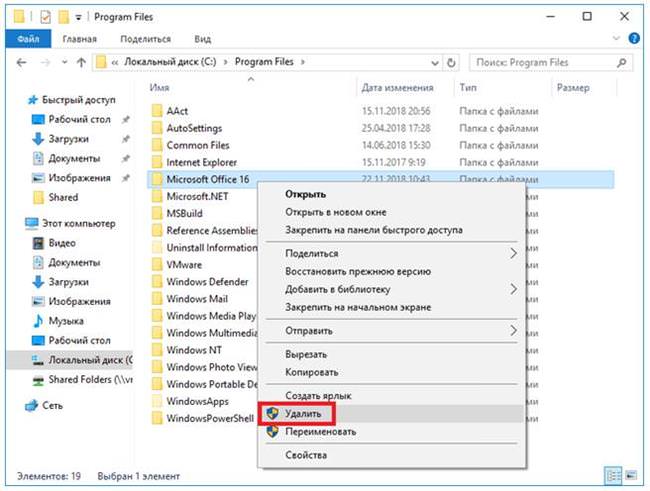The height and width of the screenshot is (491, 650).
Task: Select the MSBuild folder icon
Action: point(157,214)
